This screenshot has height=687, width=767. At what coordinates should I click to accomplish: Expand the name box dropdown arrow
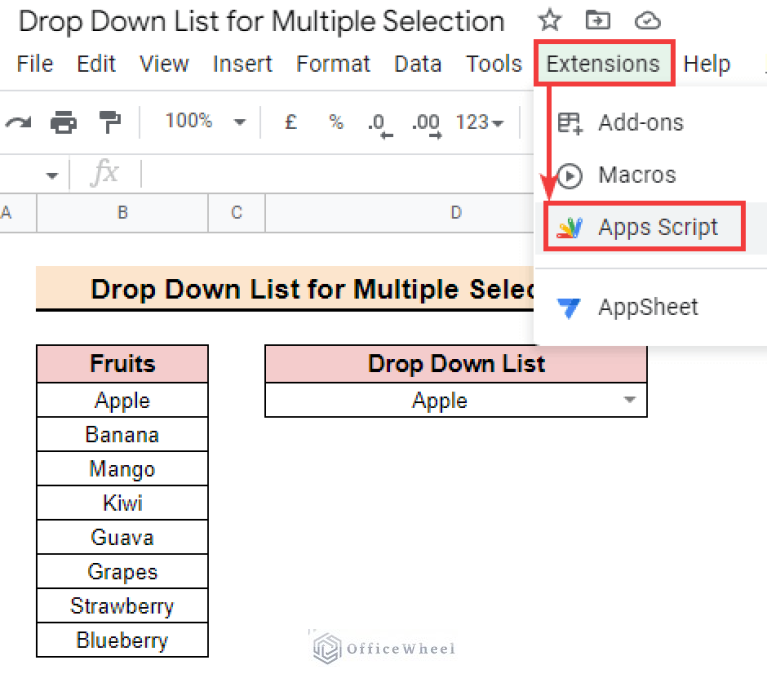click(52, 176)
